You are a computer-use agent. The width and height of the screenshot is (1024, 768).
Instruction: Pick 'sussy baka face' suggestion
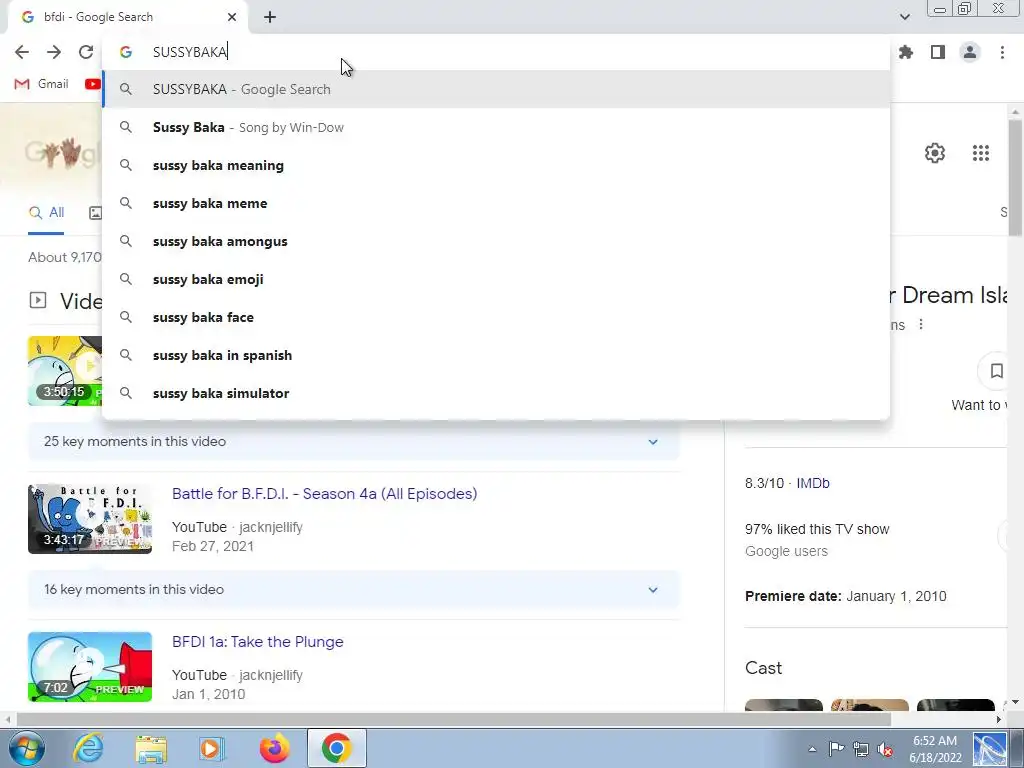[496, 317]
